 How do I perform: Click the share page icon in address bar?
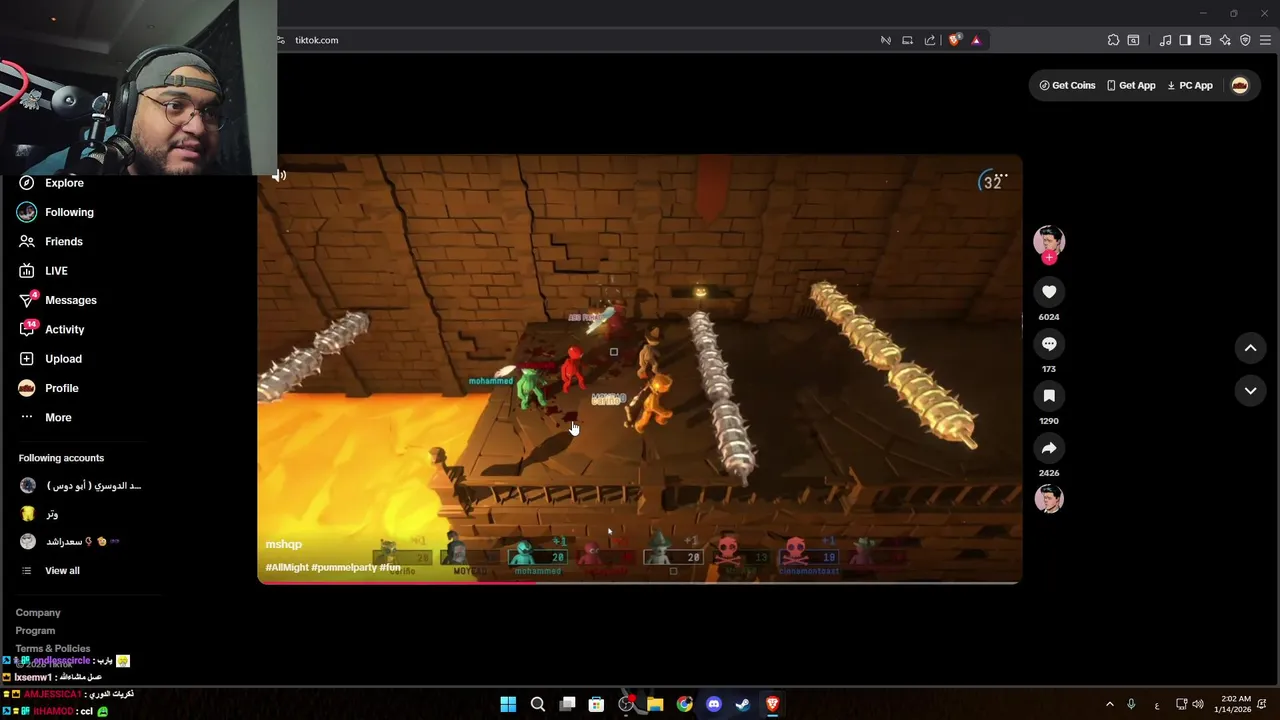[930, 40]
